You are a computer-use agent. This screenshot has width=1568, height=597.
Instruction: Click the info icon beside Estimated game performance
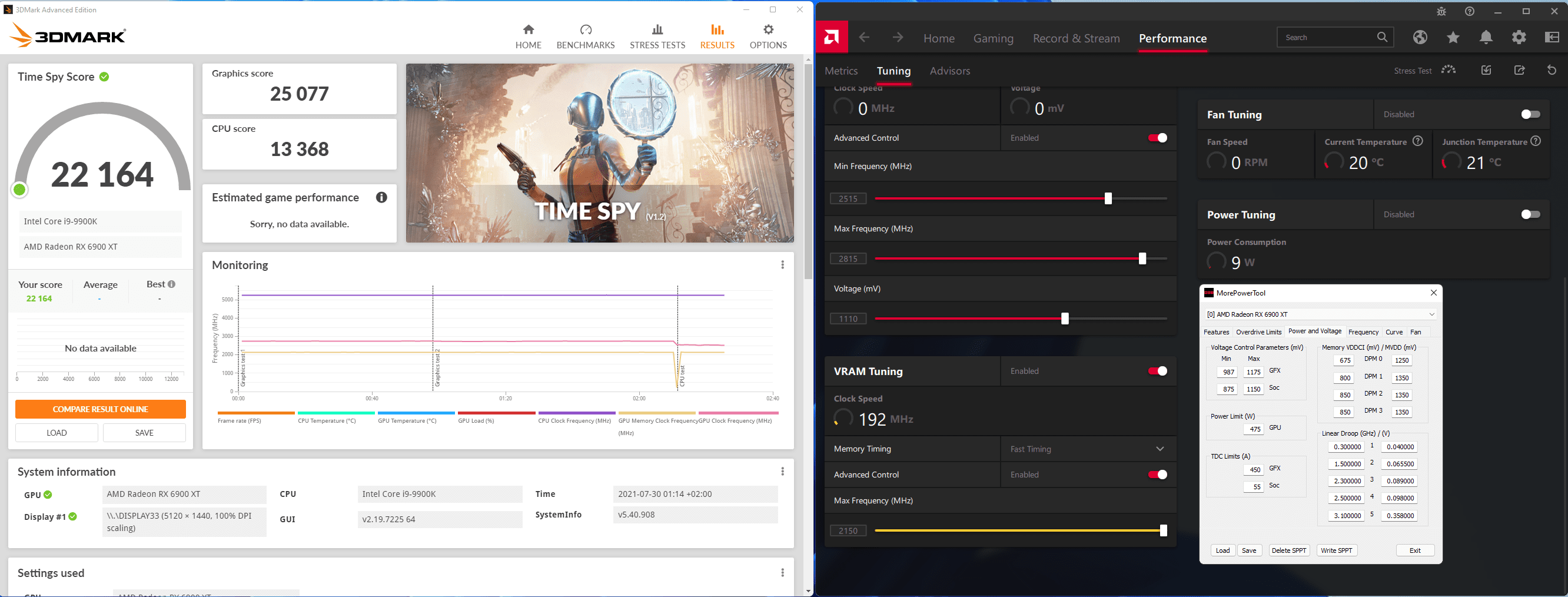pyautogui.click(x=381, y=197)
